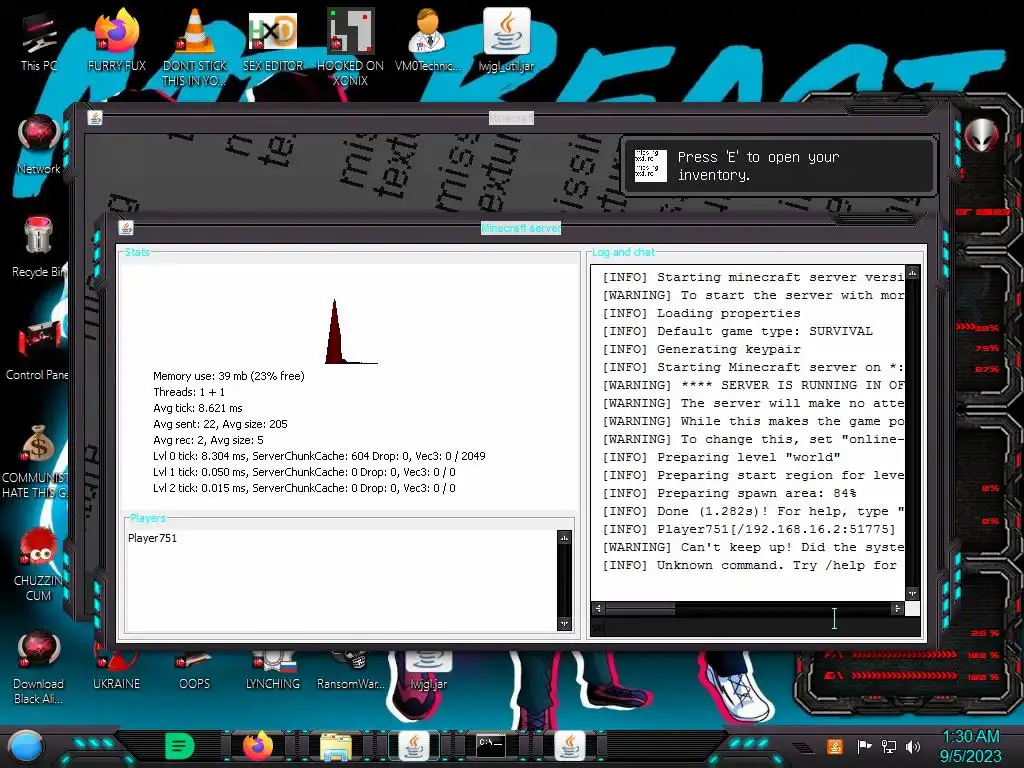Open File Explorer from the taskbar
The image size is (1024, 768).
pyautogui.click(x=336, y=746)
